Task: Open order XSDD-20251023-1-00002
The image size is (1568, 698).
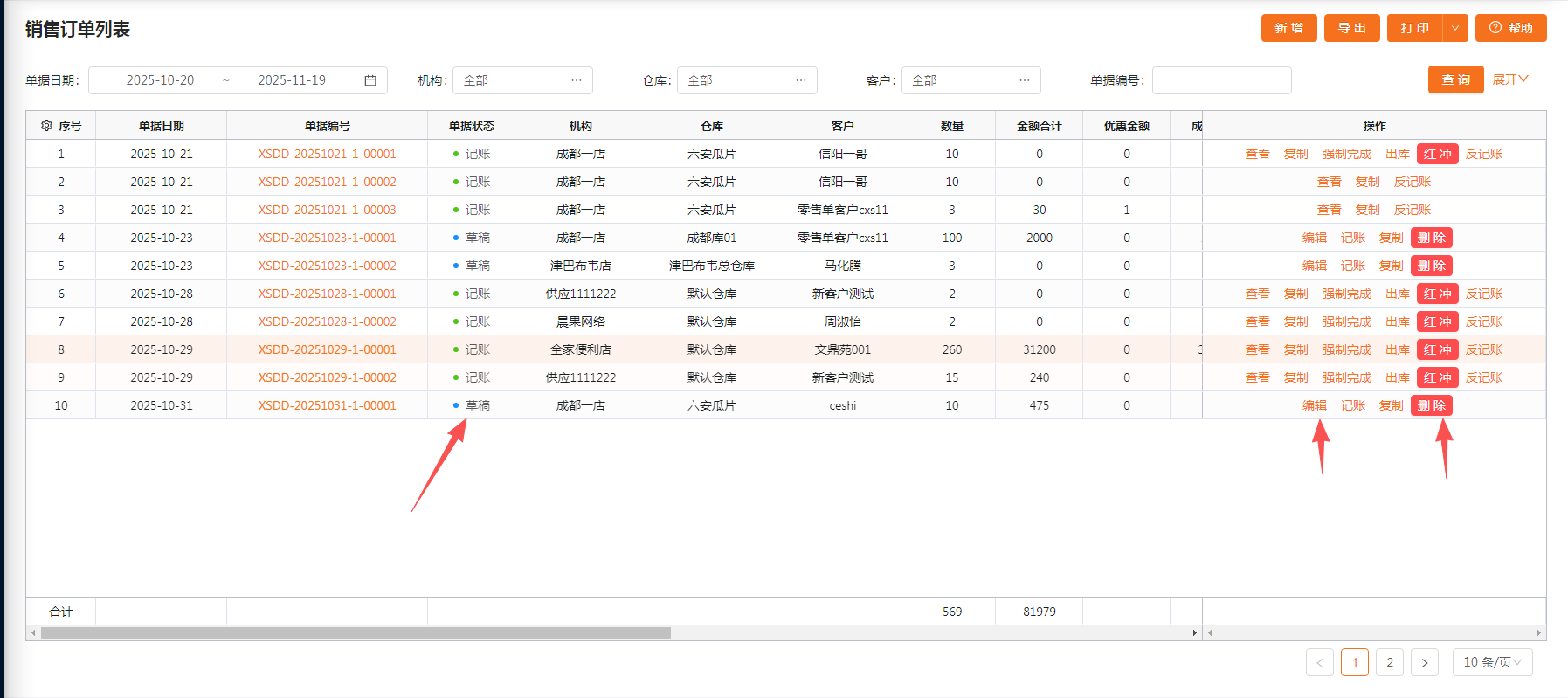Action: [x=328, y=266]
